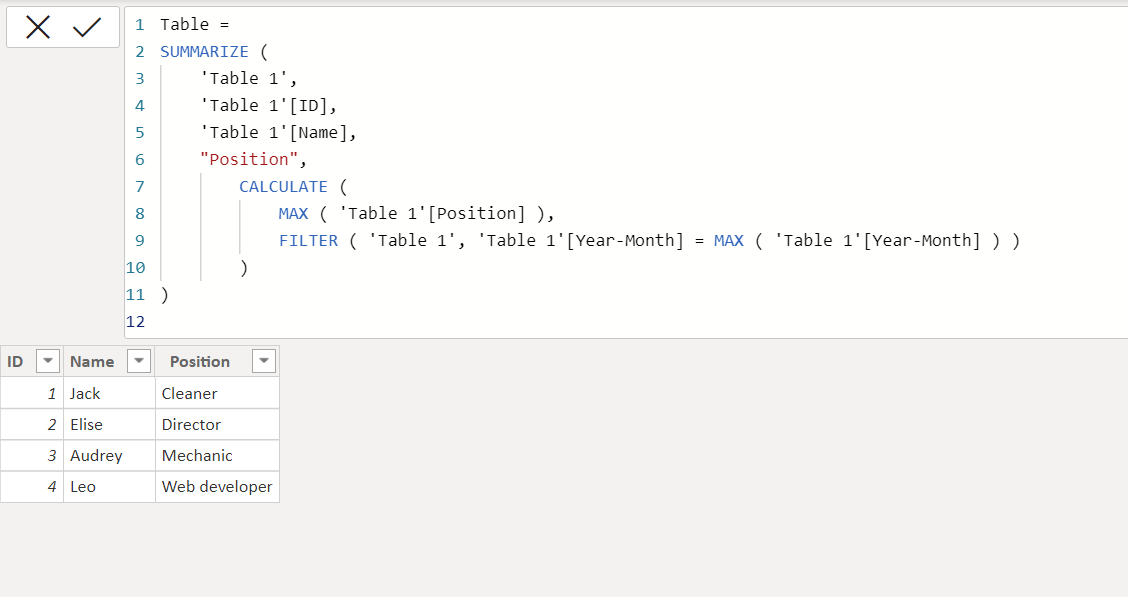This screenshot has height=597, width=1128.
Task: Click 'Table =' text on line 1
Action: tap(194, 24)
